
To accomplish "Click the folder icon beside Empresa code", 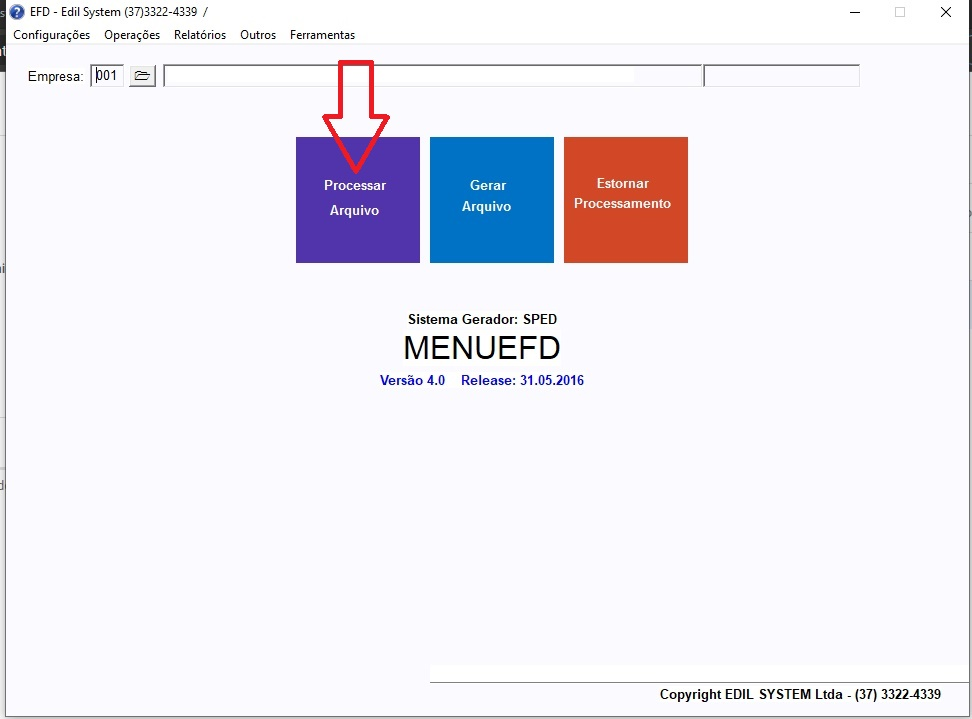I will [142, 76].
